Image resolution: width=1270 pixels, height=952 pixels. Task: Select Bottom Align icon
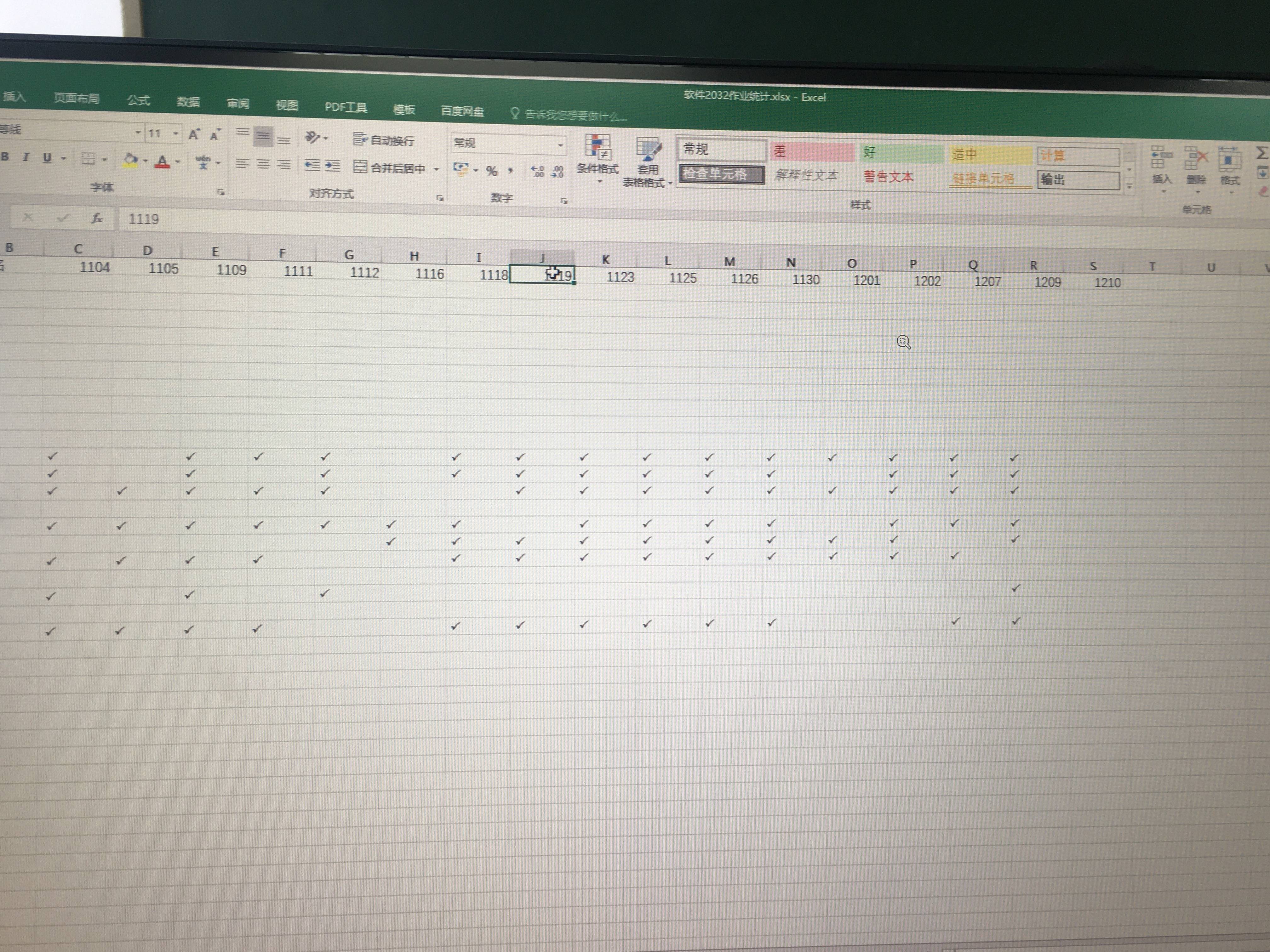click(283, 139)
